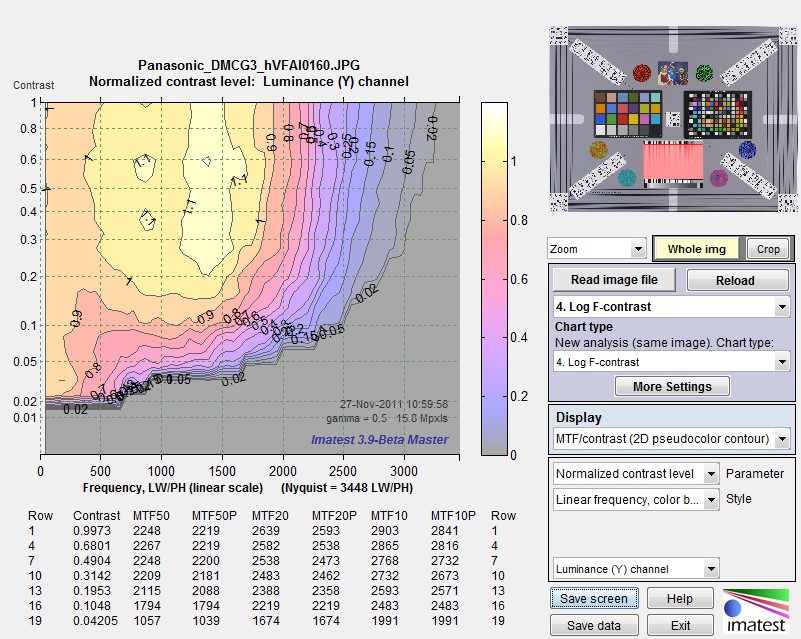Open the top Log F-contrast dropdown above Chart type
Screen dimensions: 801x639
[x=671, y=306]
